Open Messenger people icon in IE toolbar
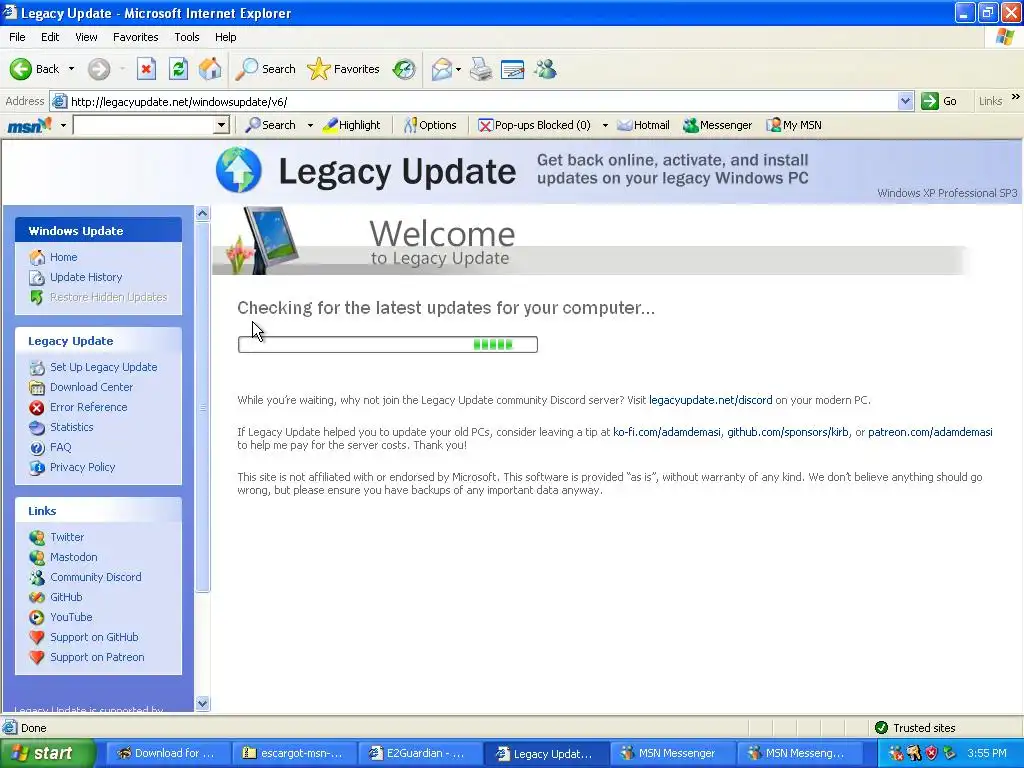This screenshot has width=1024, height=768. (545, 69)
